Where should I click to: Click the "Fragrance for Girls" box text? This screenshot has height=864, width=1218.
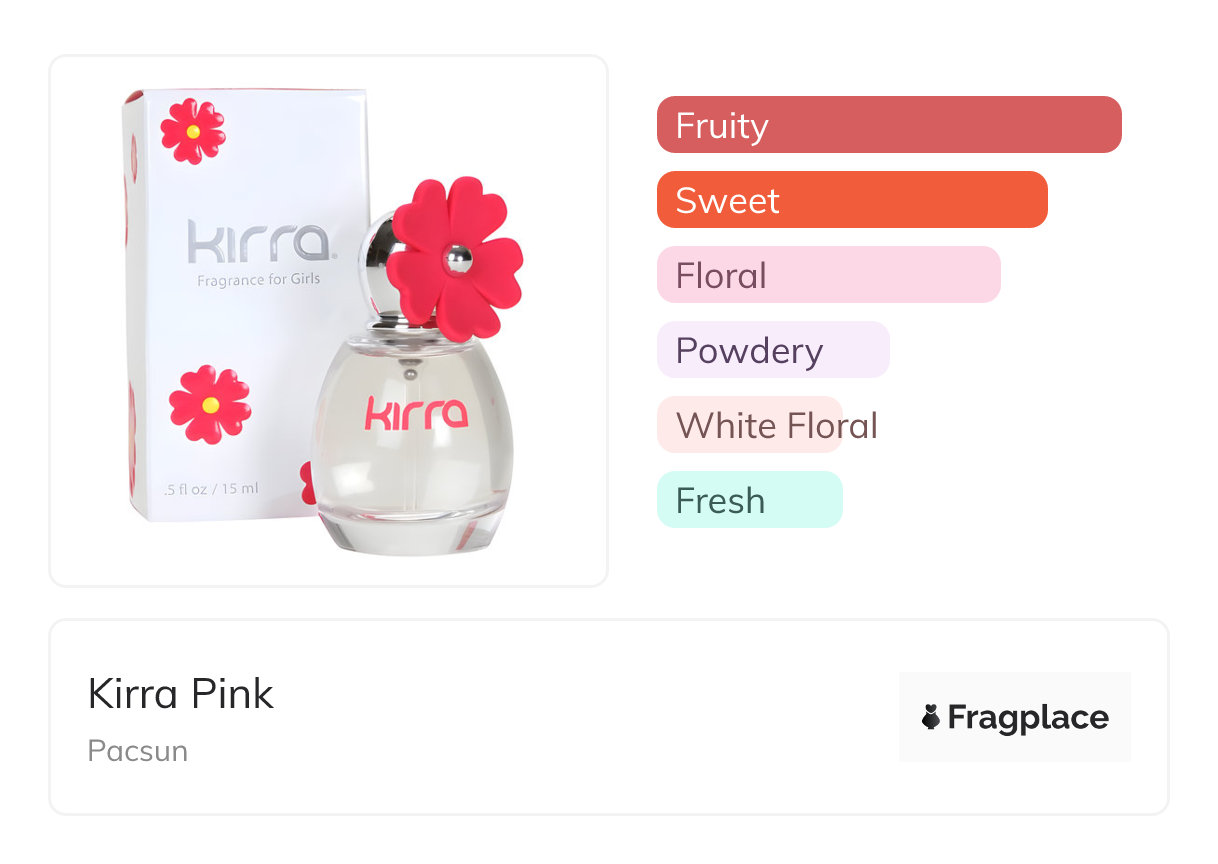pyautogui.click(x=258, y=280)
